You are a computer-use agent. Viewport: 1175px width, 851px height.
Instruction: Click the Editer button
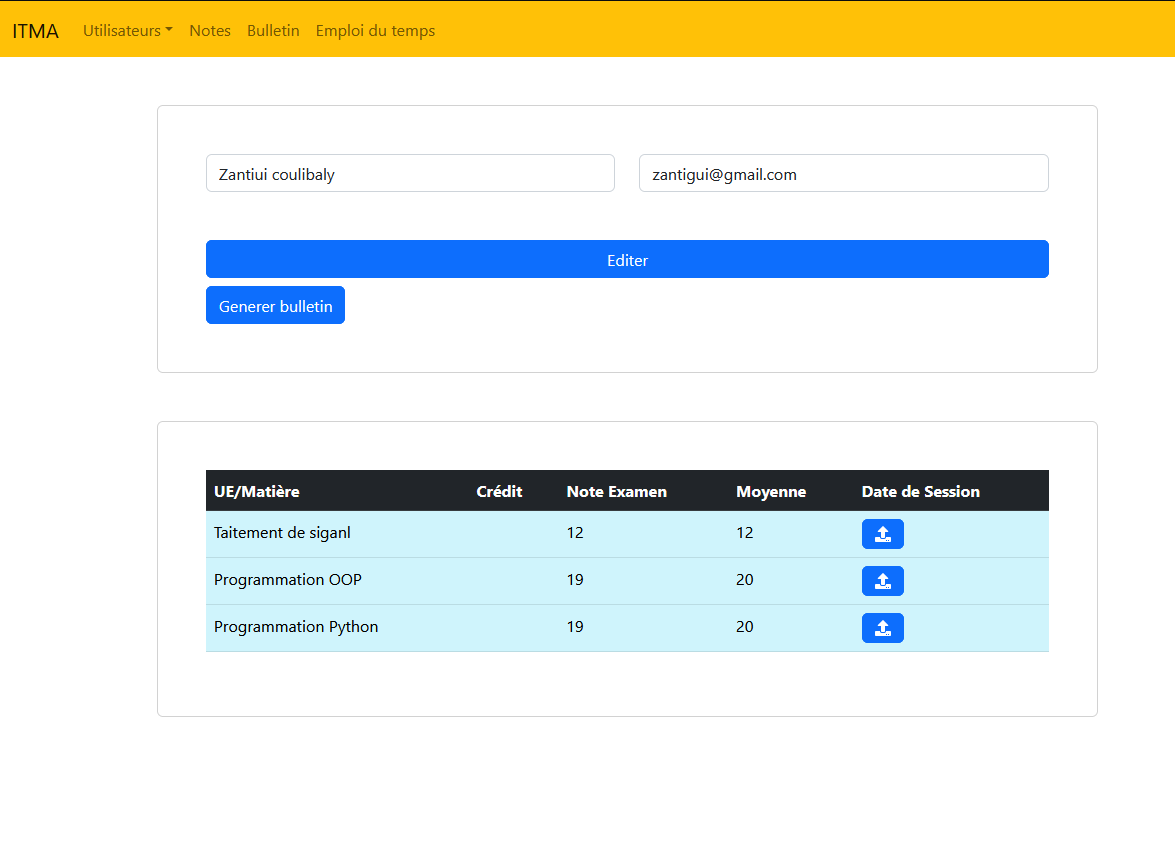tap(627, 259)
